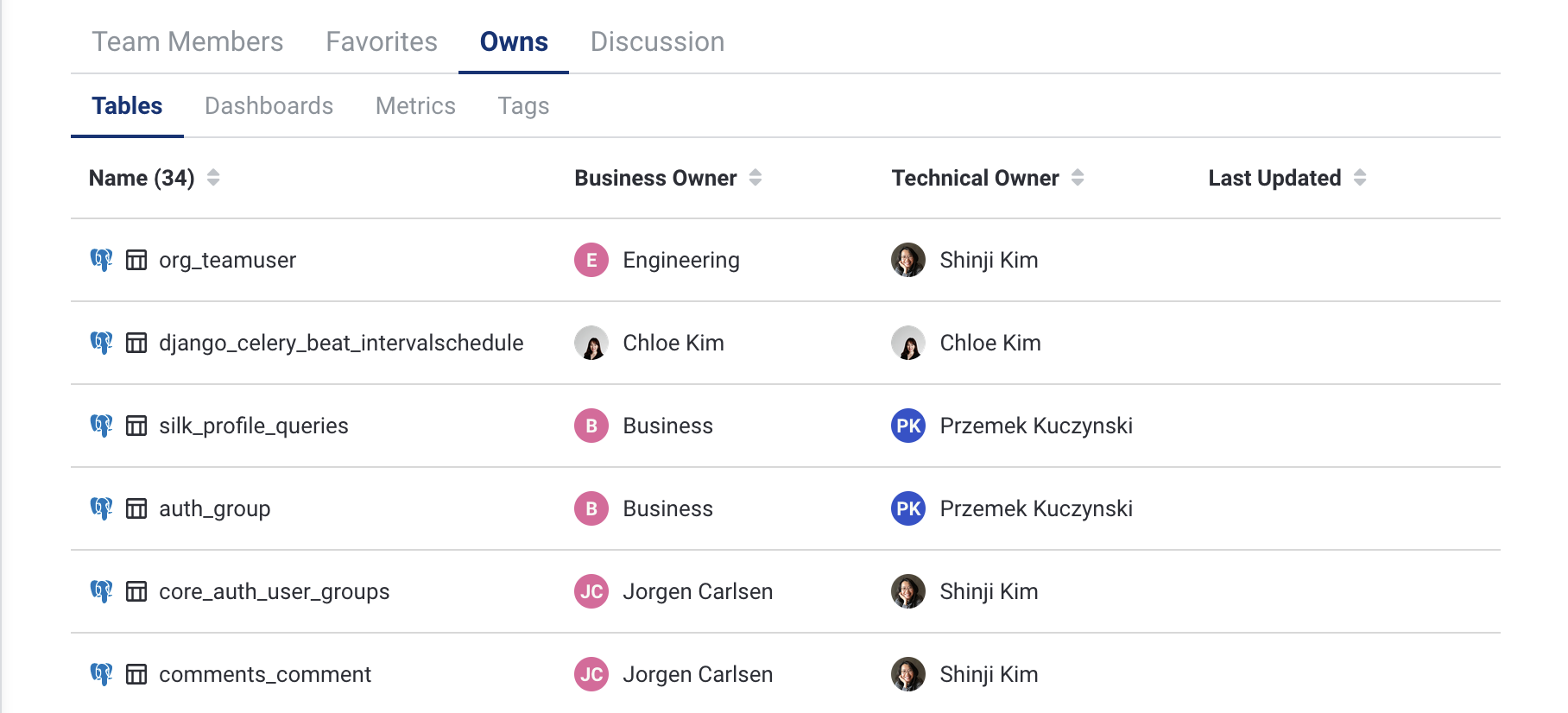Open the comments_comment table link

[264, 674]
